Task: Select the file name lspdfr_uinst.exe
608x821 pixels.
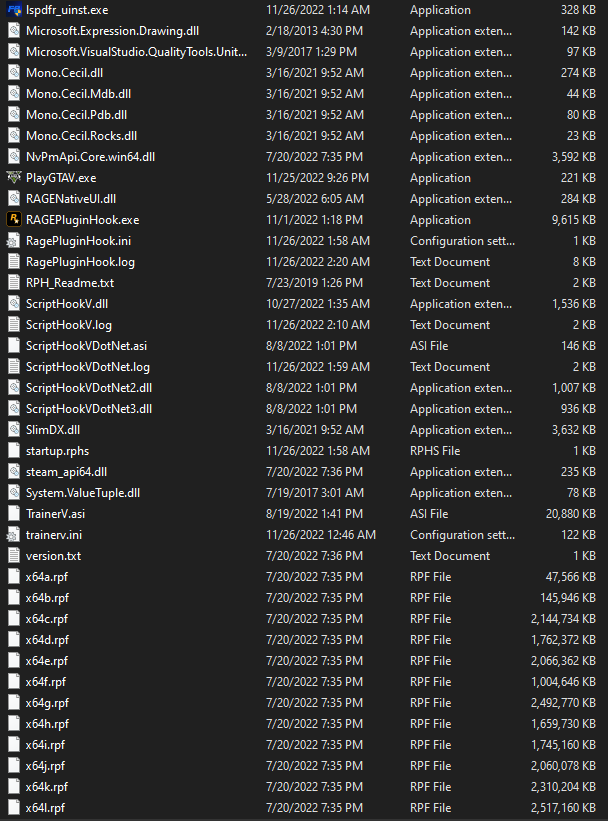Action: coord(67,10)
